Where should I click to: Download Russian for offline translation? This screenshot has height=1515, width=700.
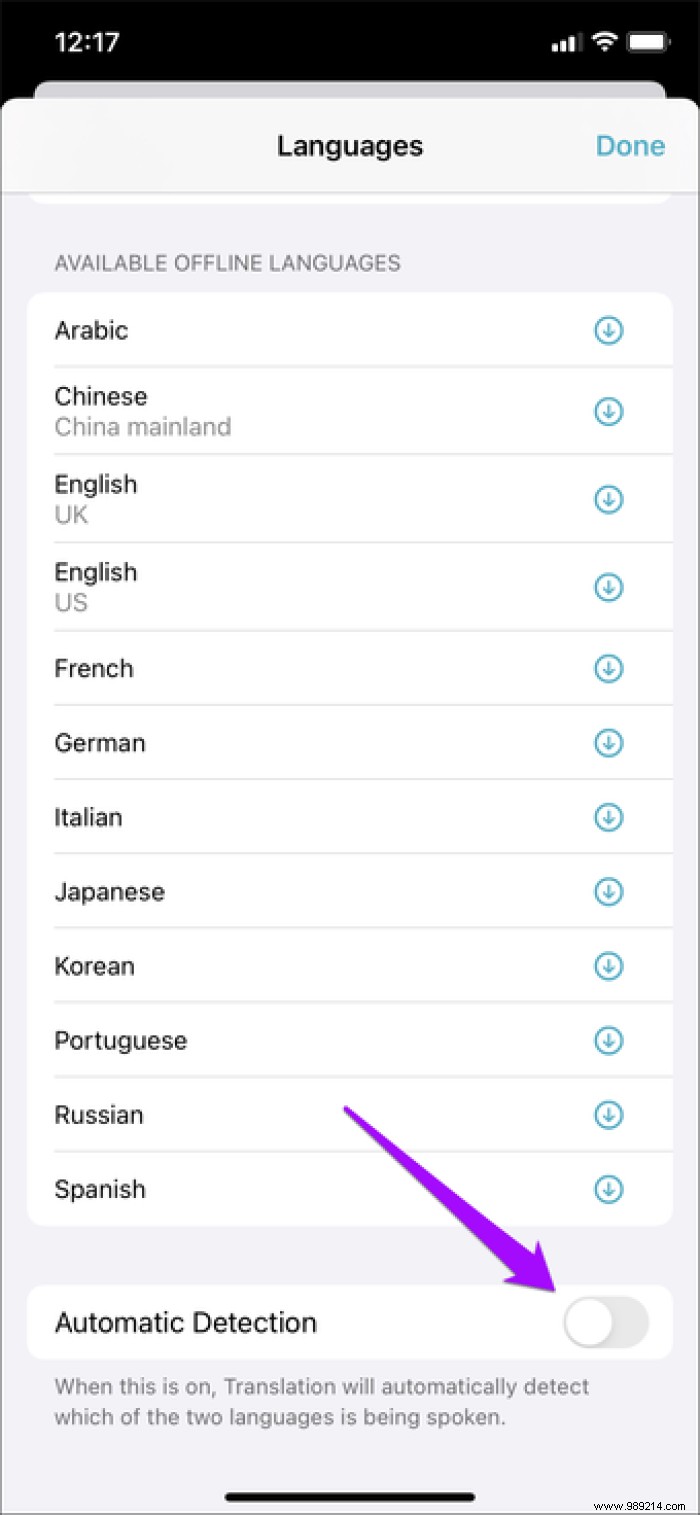click(x=608, y=1115)
